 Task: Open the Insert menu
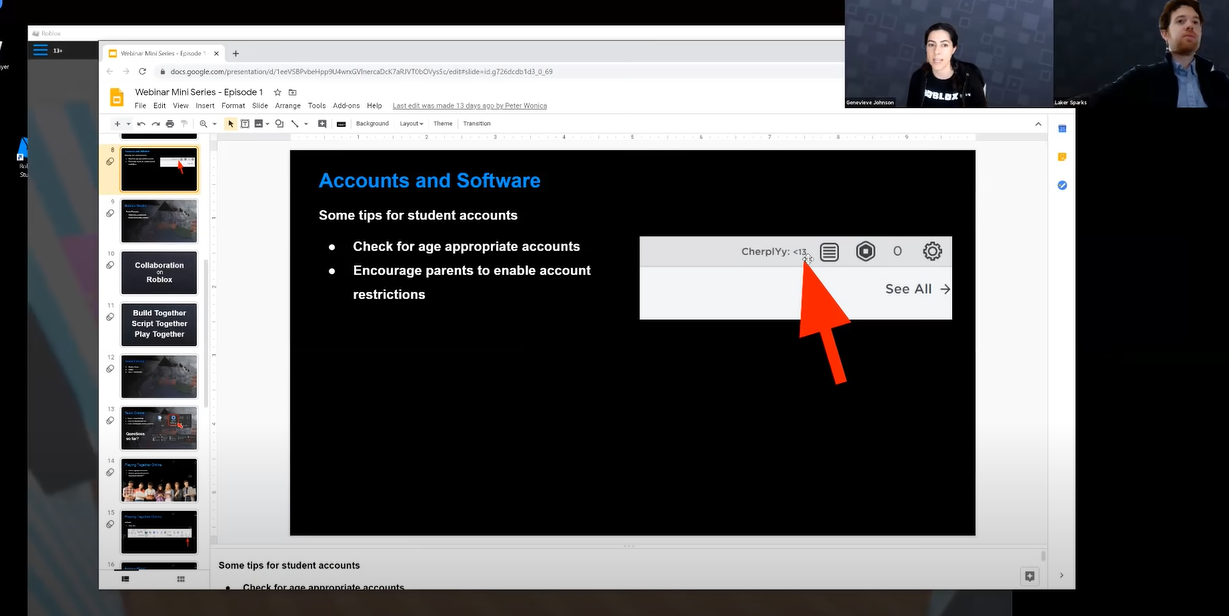point(205,105)
